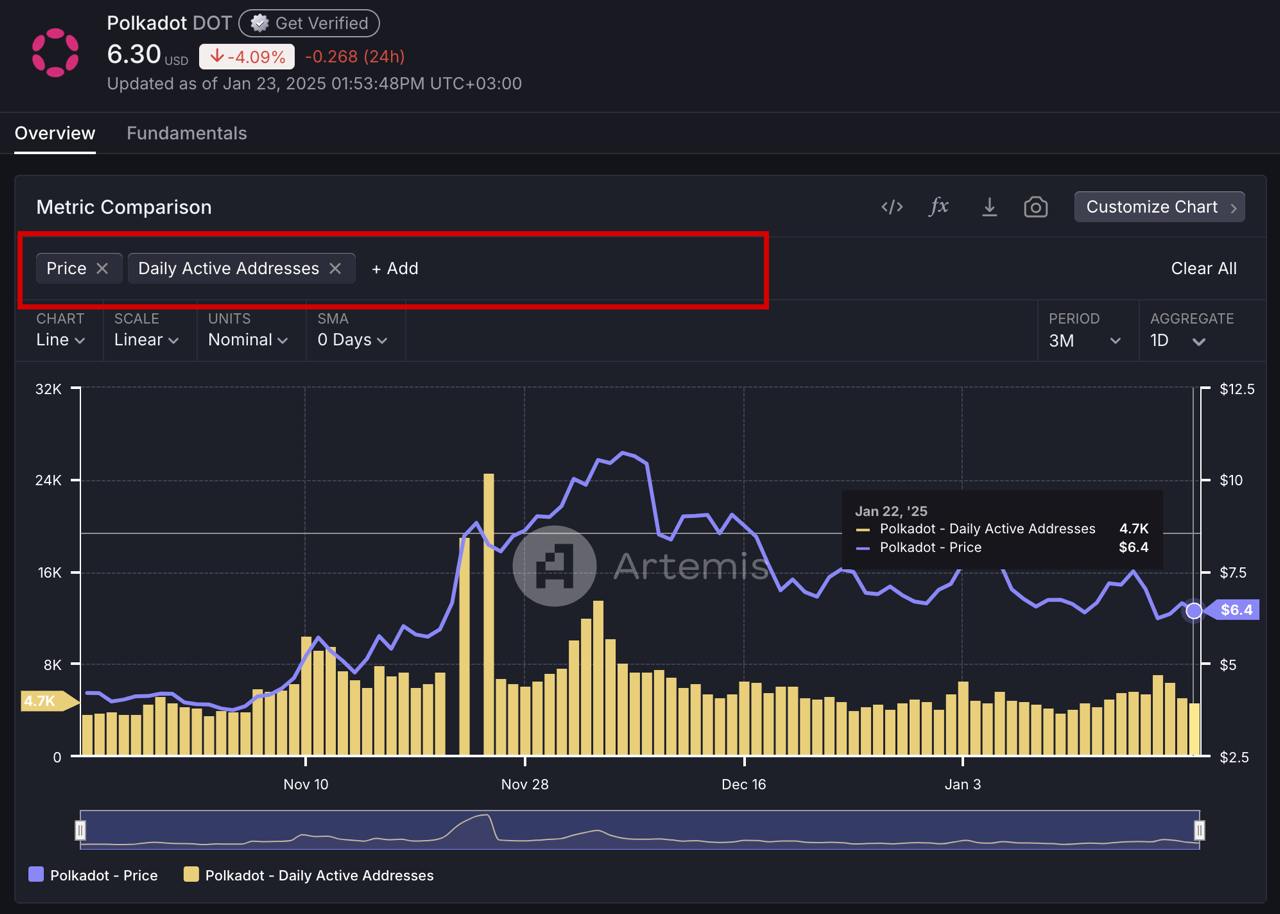Viewport: 1280px width, 914px height.
Task: Open the embed code icon
Action: click(892, 207)
